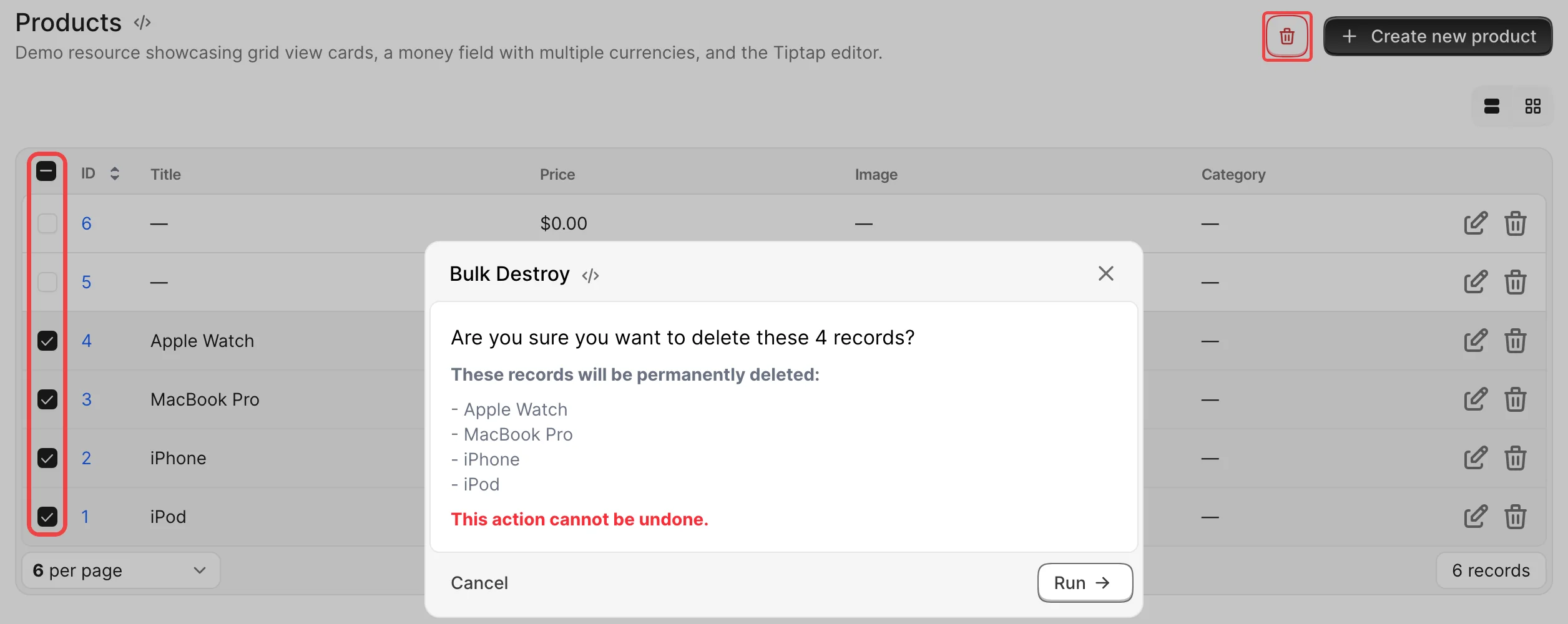Click the Create new product button
1568x624 pixels.
tap(1438, 36)
